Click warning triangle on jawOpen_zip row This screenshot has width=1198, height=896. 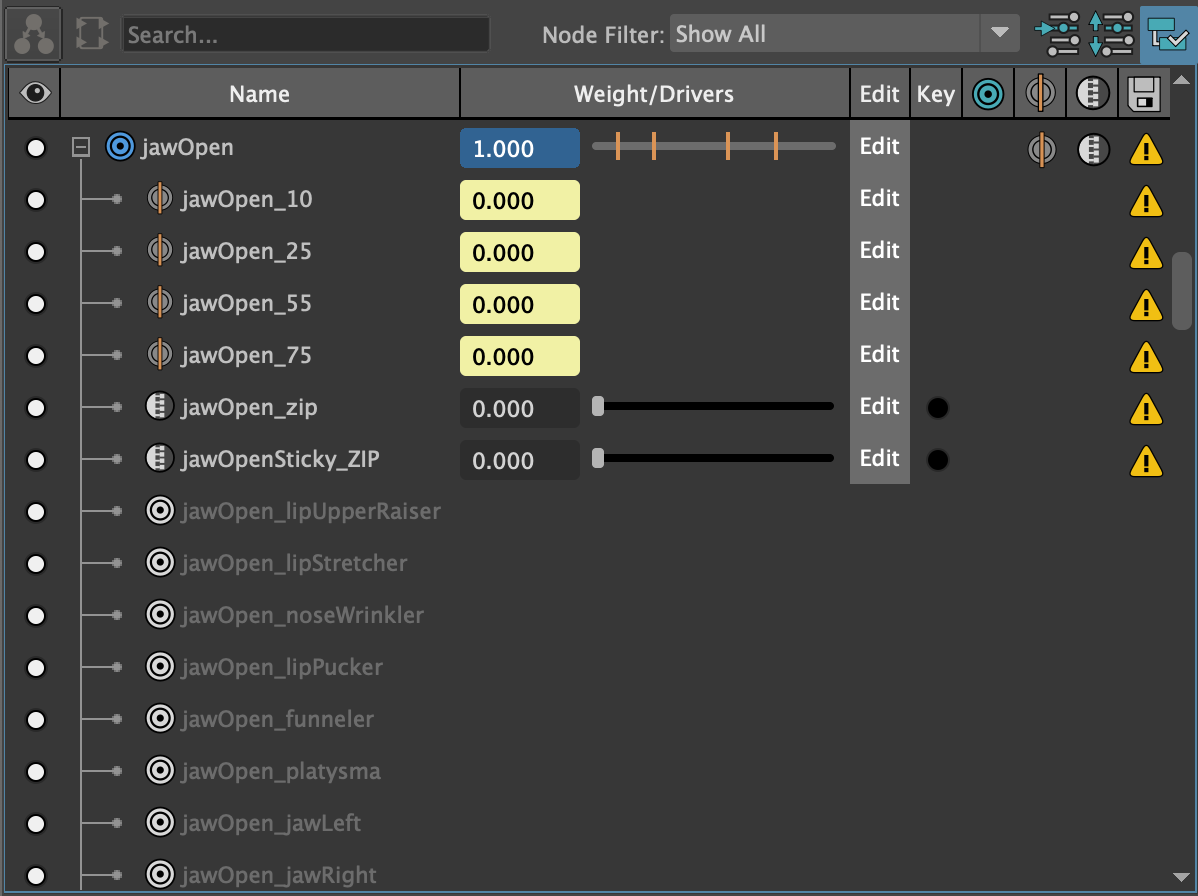1146,409
